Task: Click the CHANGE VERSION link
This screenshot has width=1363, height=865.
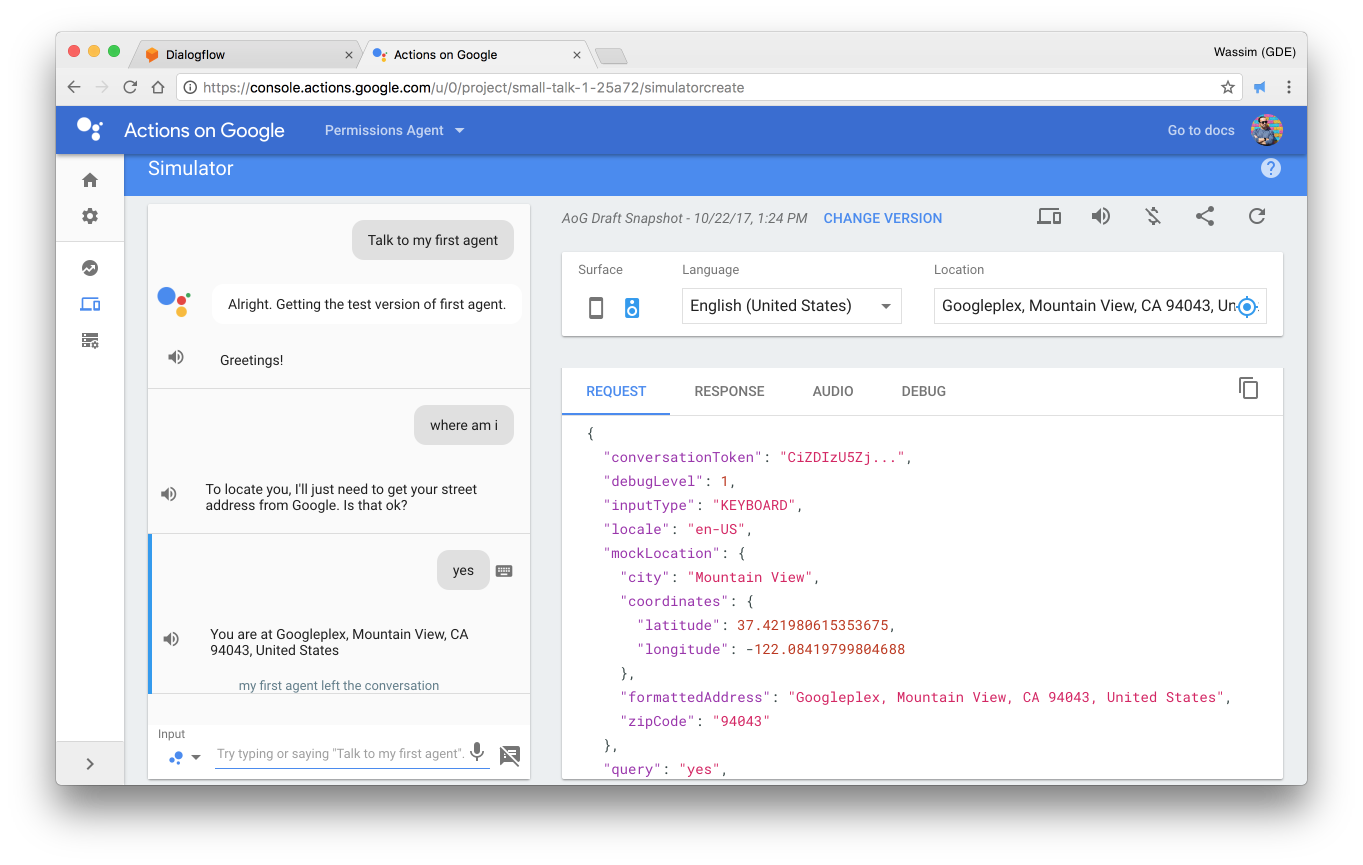Action: click(882, 218)
